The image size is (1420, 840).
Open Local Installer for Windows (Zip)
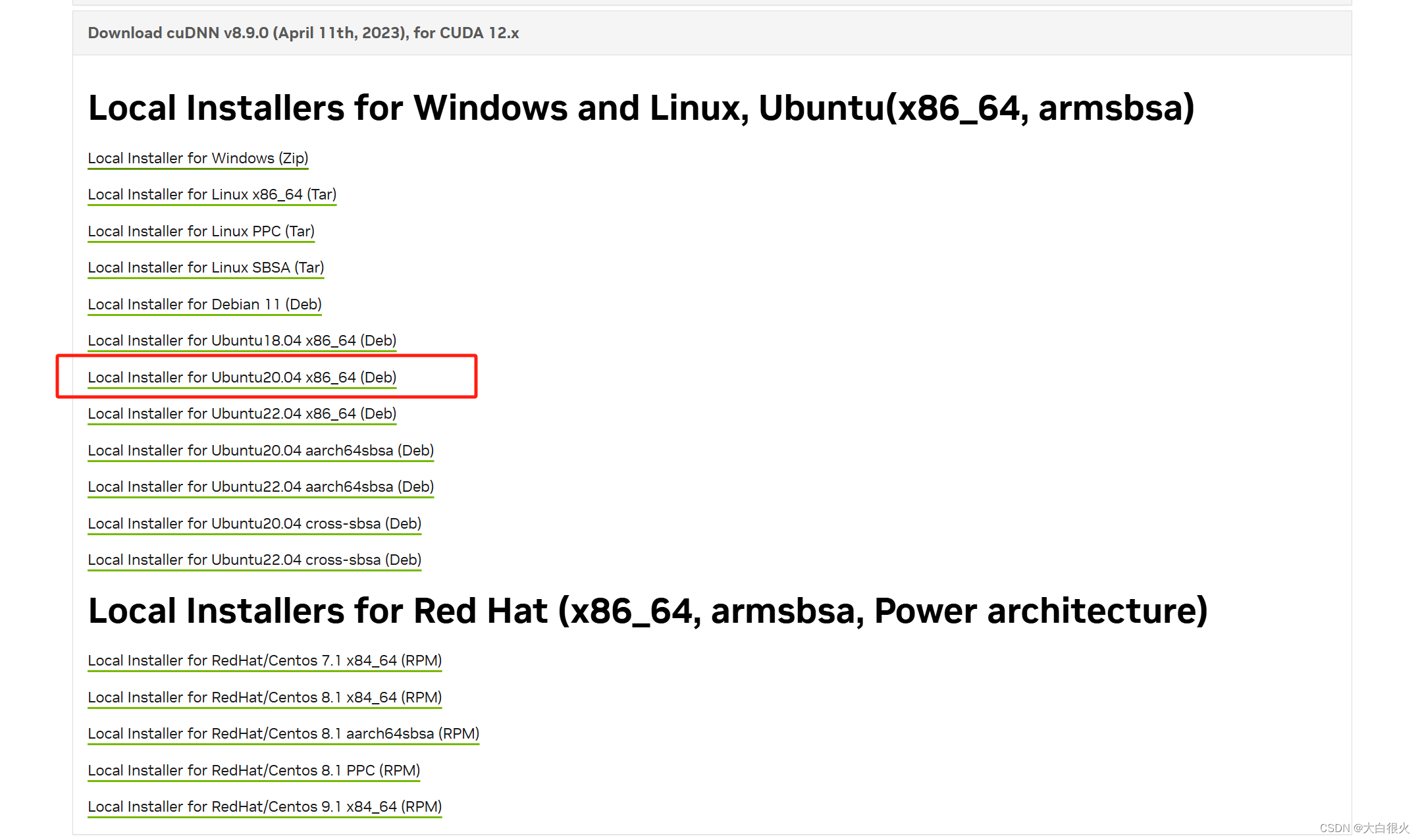point(198,159)
